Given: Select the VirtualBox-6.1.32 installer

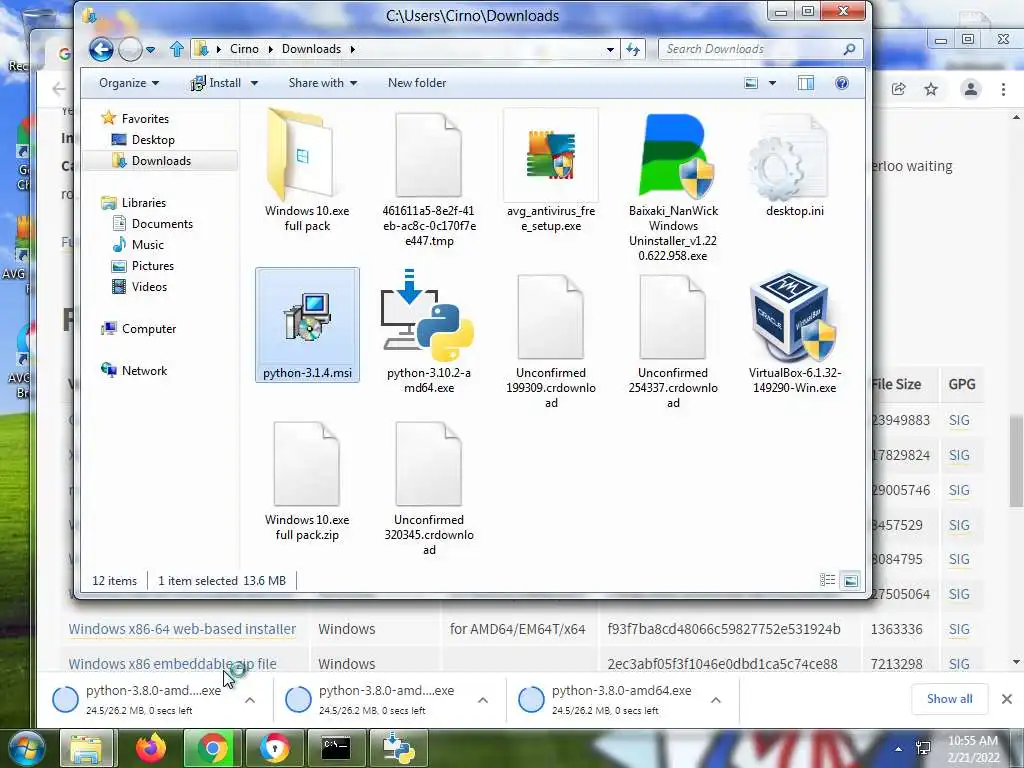Looking at the screenshot, I should 795,332.
